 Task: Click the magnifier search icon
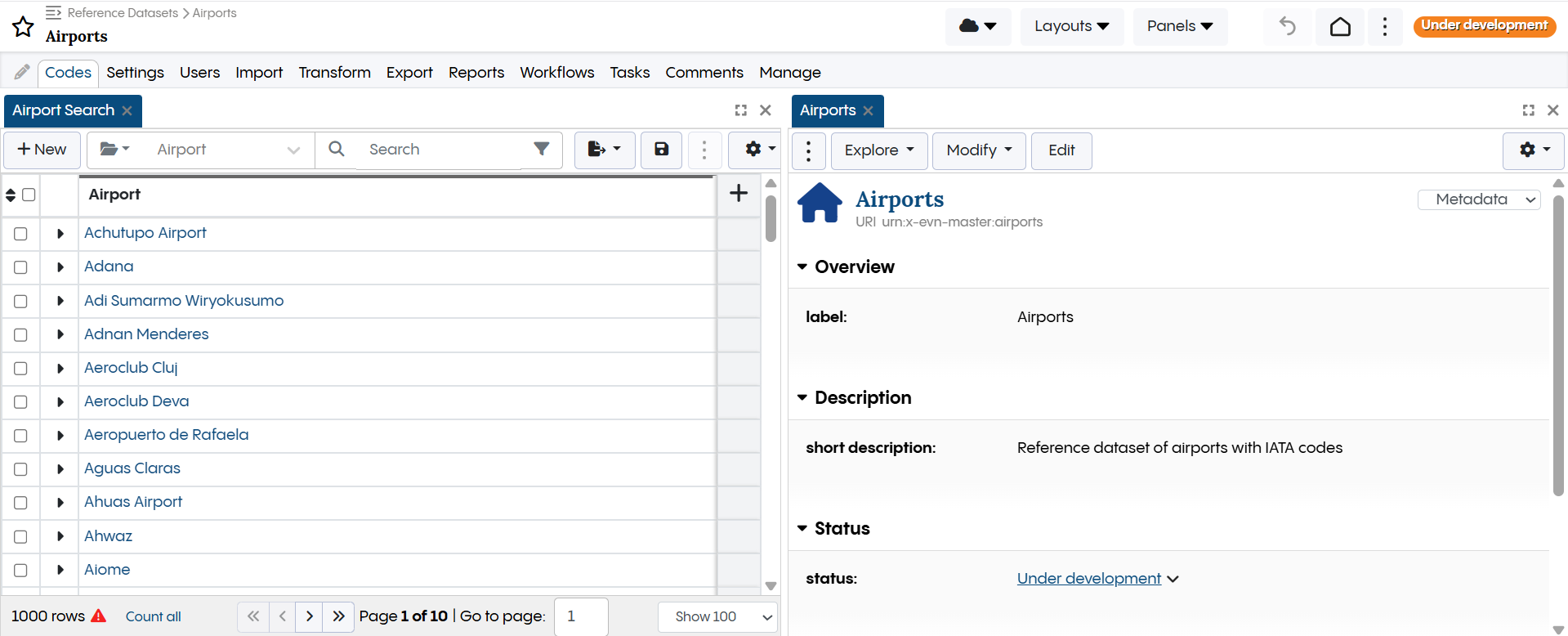[336, 149]
